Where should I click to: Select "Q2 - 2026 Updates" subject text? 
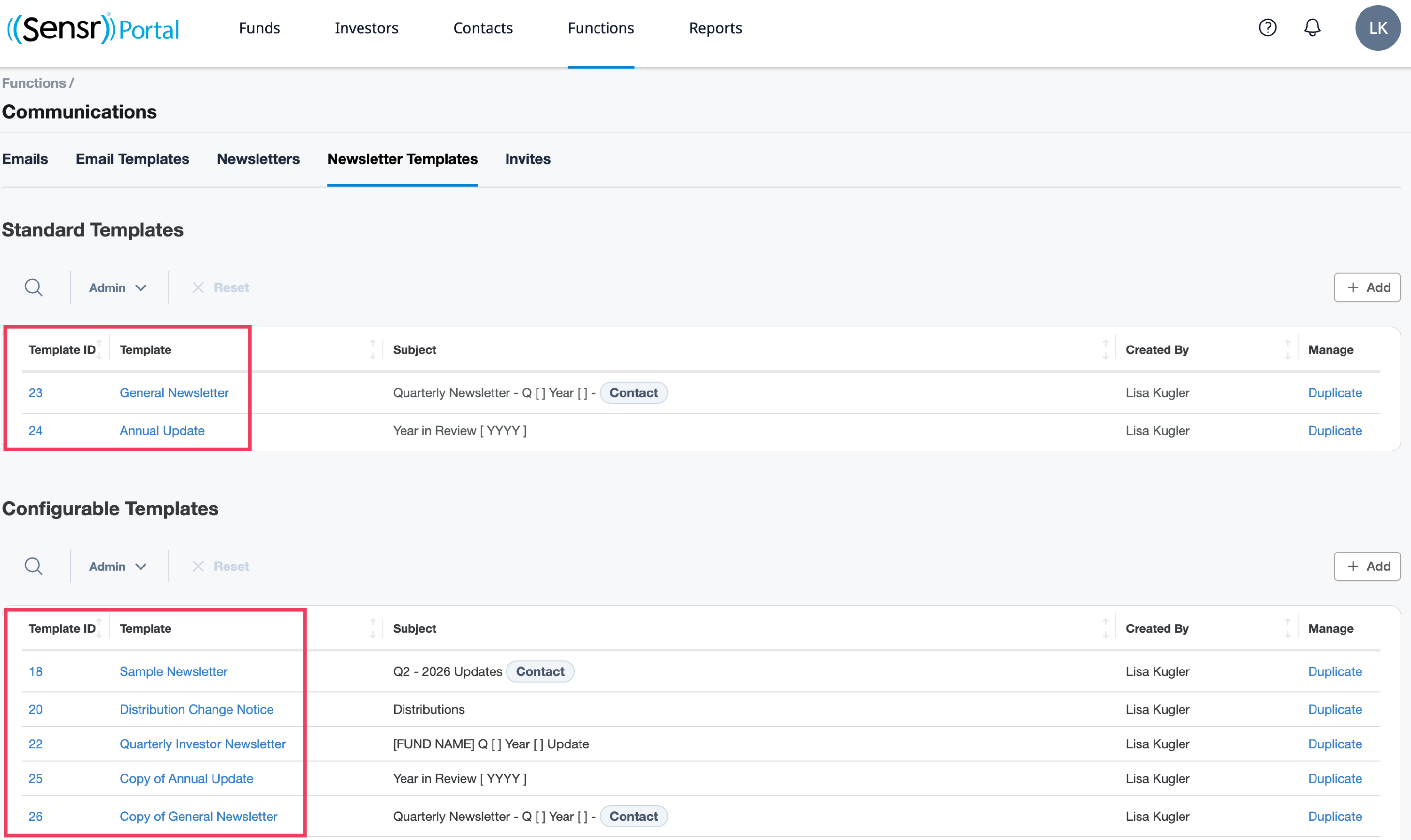[447, 671]
